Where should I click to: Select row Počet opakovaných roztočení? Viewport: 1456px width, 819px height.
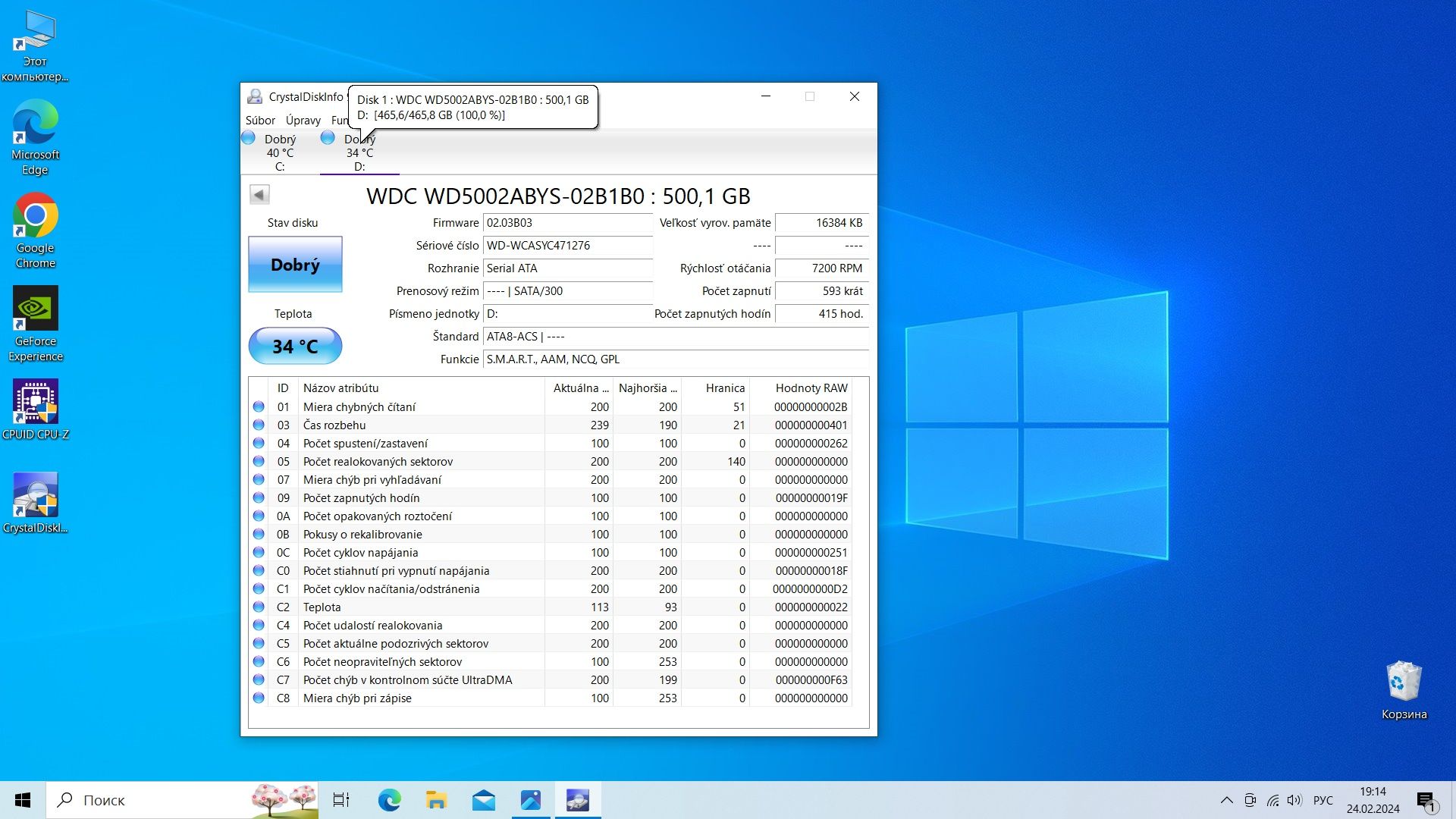(551, 516)
